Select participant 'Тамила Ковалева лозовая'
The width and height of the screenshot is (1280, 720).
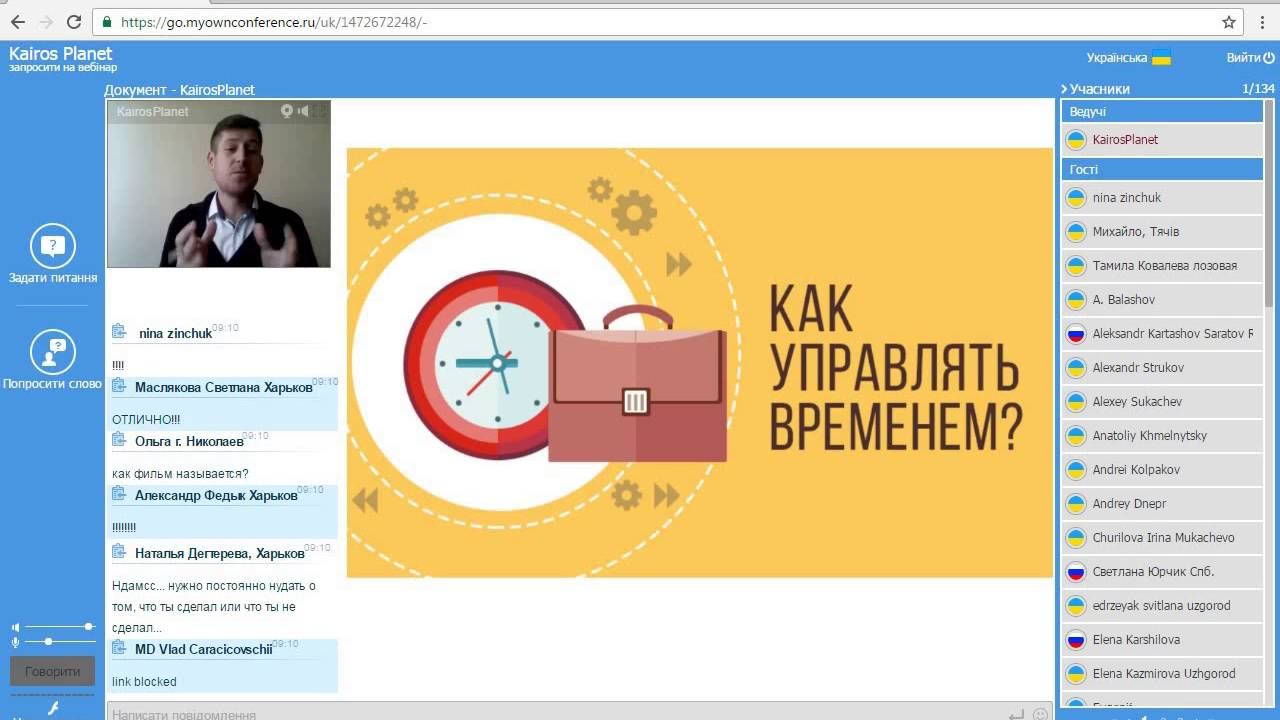tap(1162, 266)
